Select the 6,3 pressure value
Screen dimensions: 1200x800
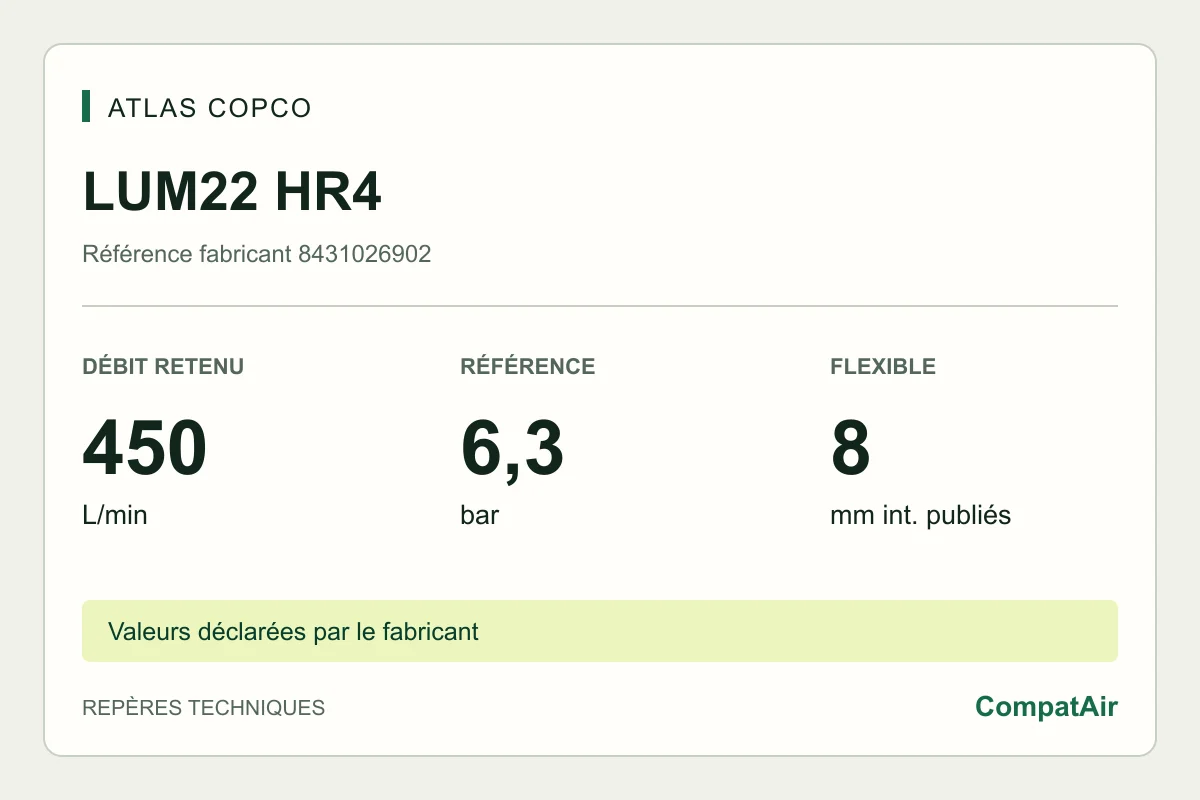point(512,449)
